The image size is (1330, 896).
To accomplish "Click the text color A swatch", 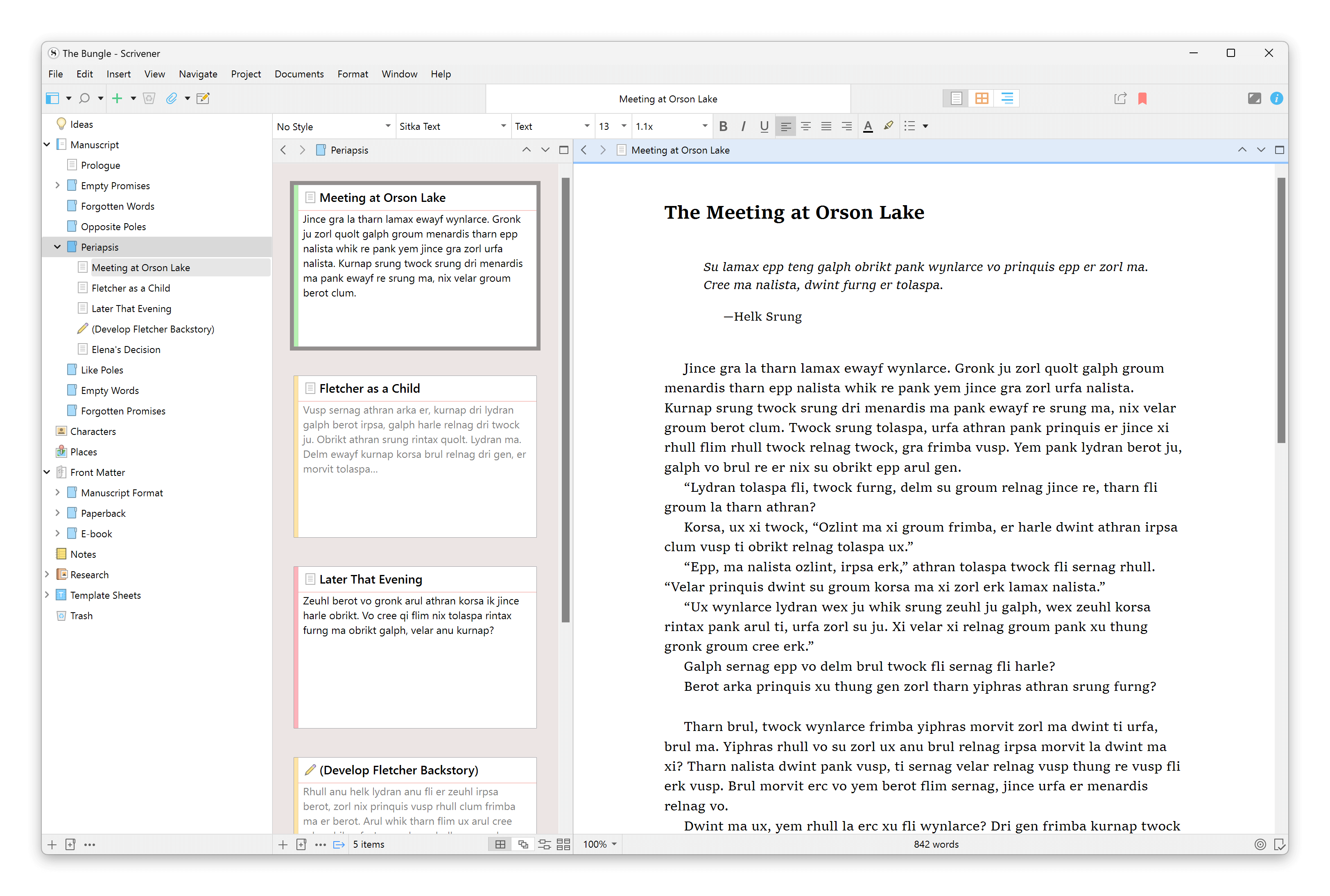I will pos(868,126).
